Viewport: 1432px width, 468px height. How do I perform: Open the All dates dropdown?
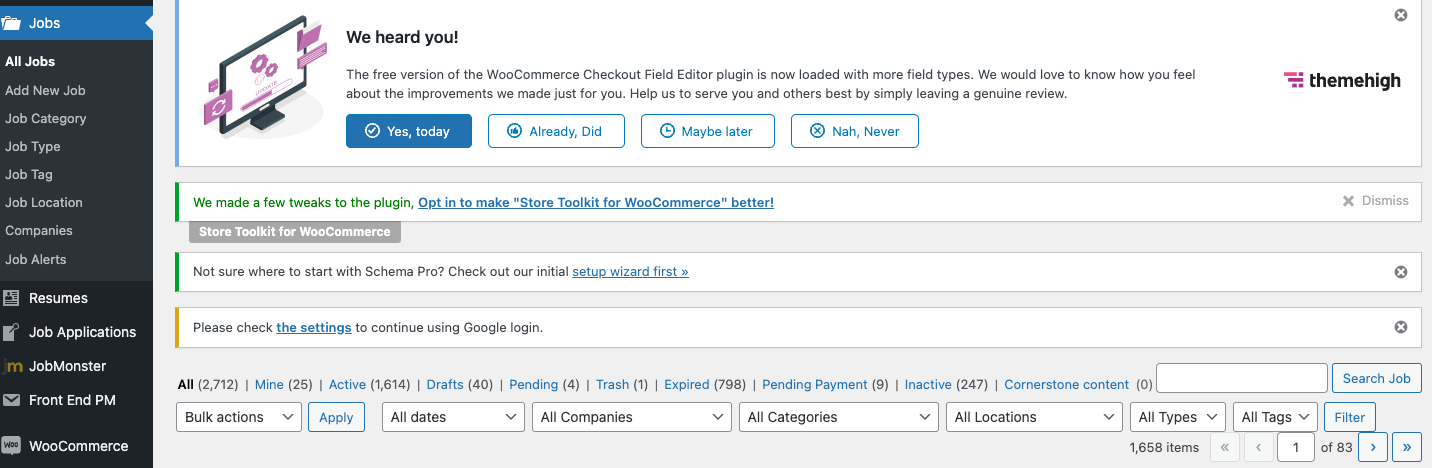pos(453,417)
